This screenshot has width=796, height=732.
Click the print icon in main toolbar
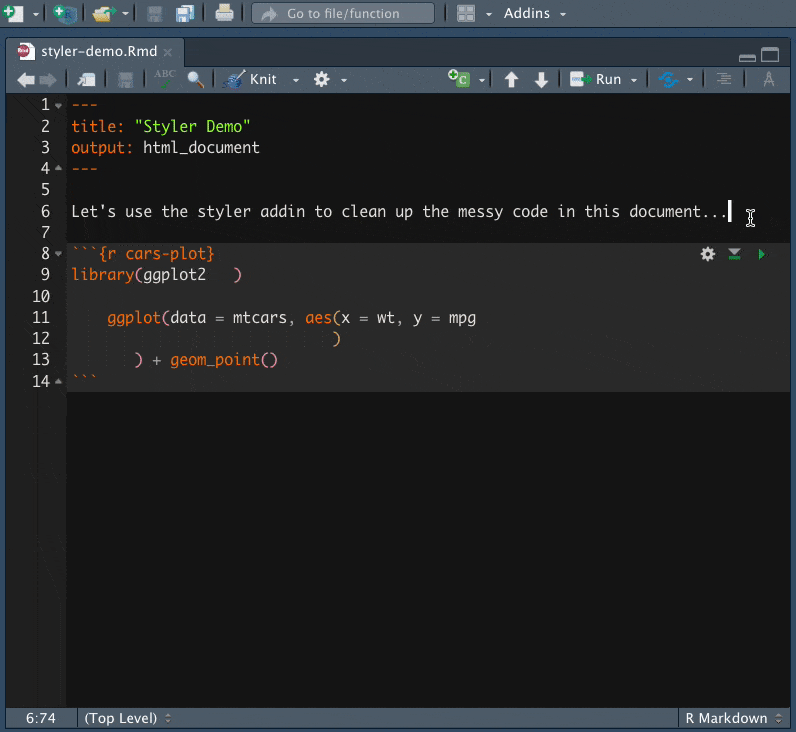coord(224,14)
